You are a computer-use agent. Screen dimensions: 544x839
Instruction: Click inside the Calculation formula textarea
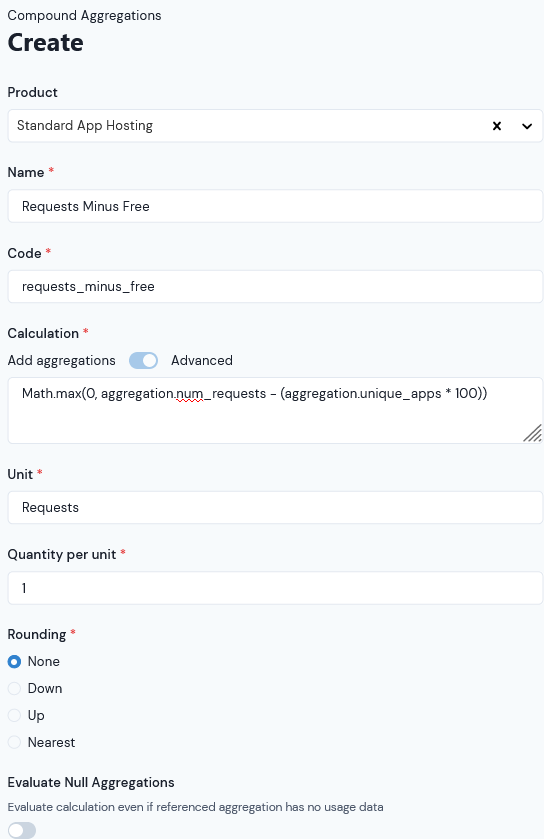275,410
